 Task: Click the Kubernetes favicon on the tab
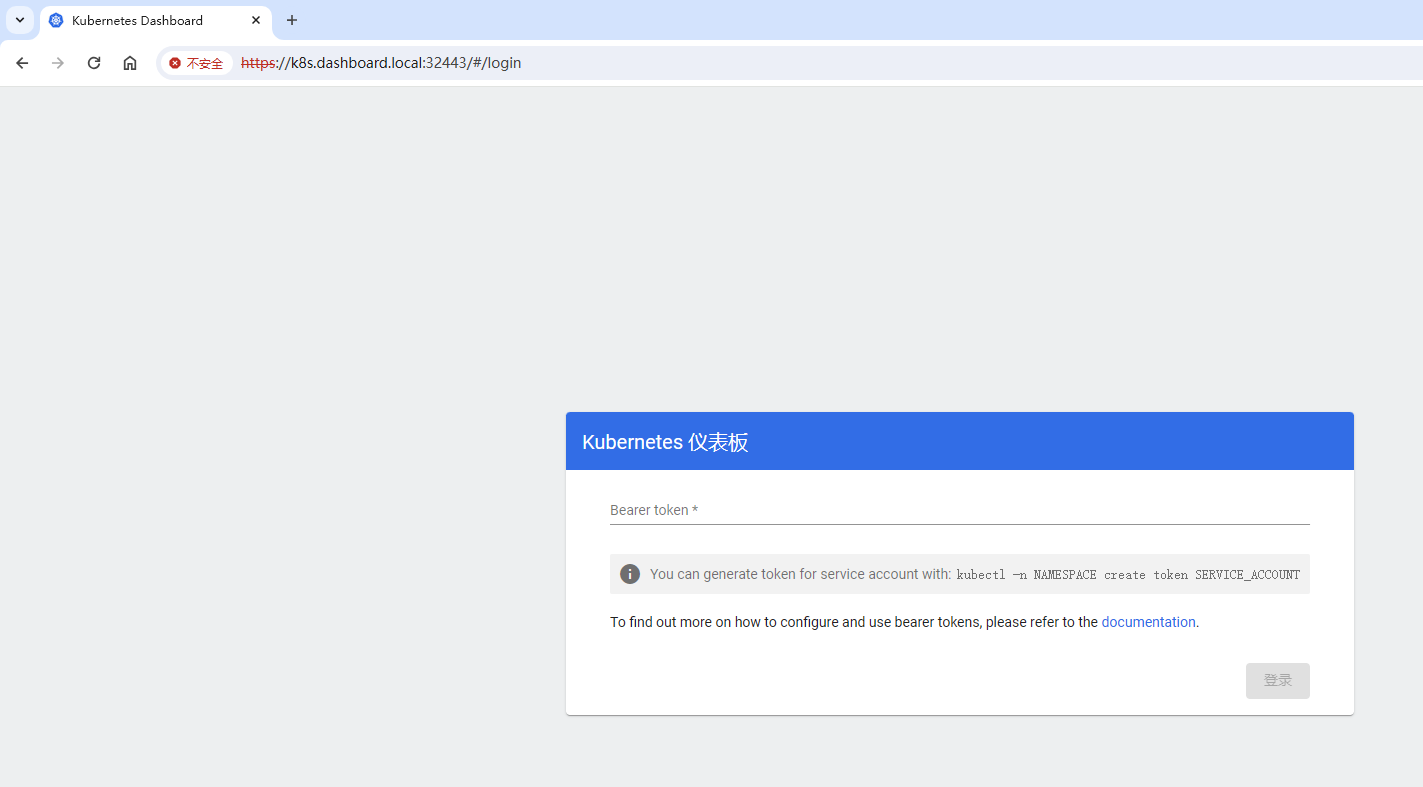(x=56, y=20)
